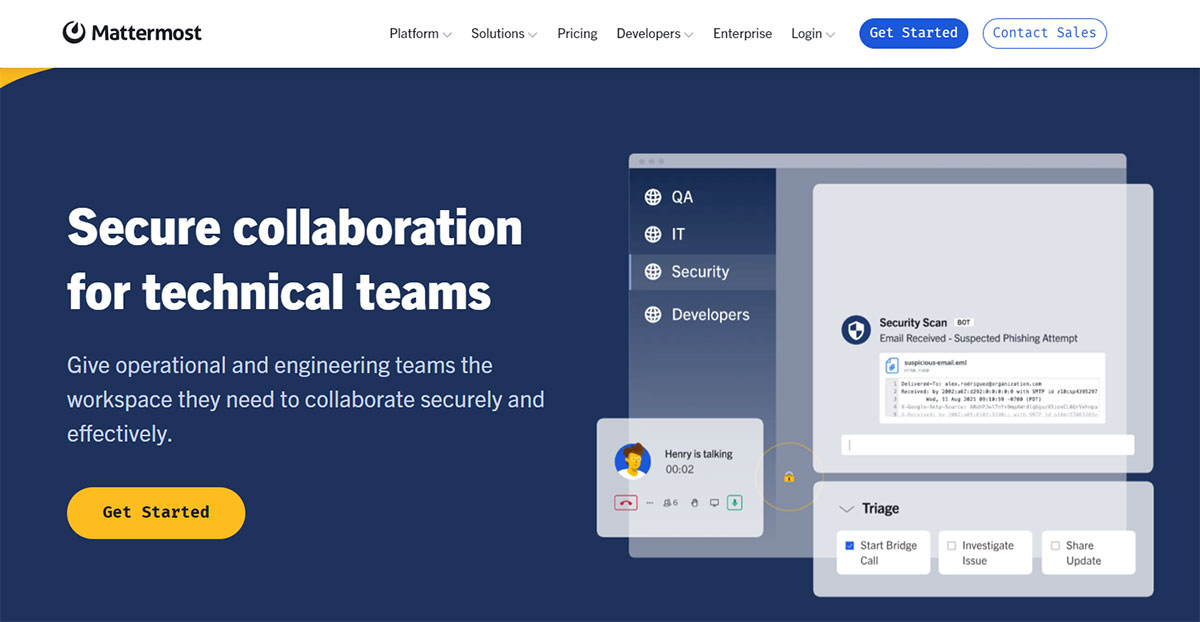This screenshot has height=622, width=1200.
Task: Check the Investigate Issue checkbox
Action: point(952,546)
